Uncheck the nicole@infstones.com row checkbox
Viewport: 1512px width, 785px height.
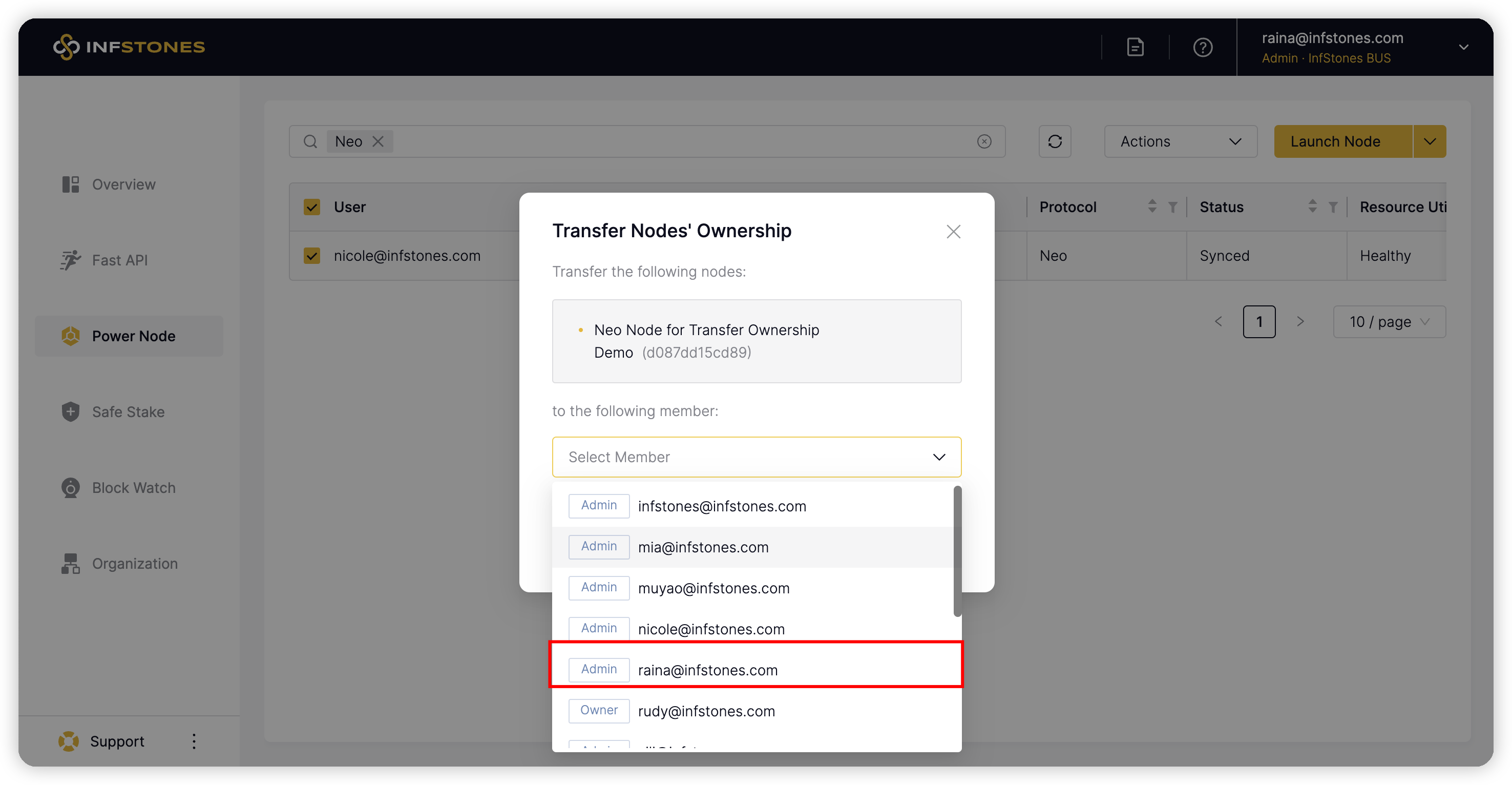click(x=312, y=256)
